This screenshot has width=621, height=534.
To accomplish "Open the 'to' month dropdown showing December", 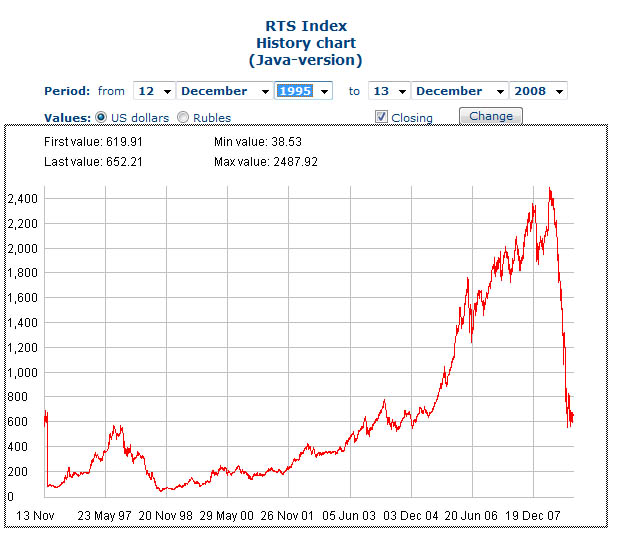I will 460,91.
